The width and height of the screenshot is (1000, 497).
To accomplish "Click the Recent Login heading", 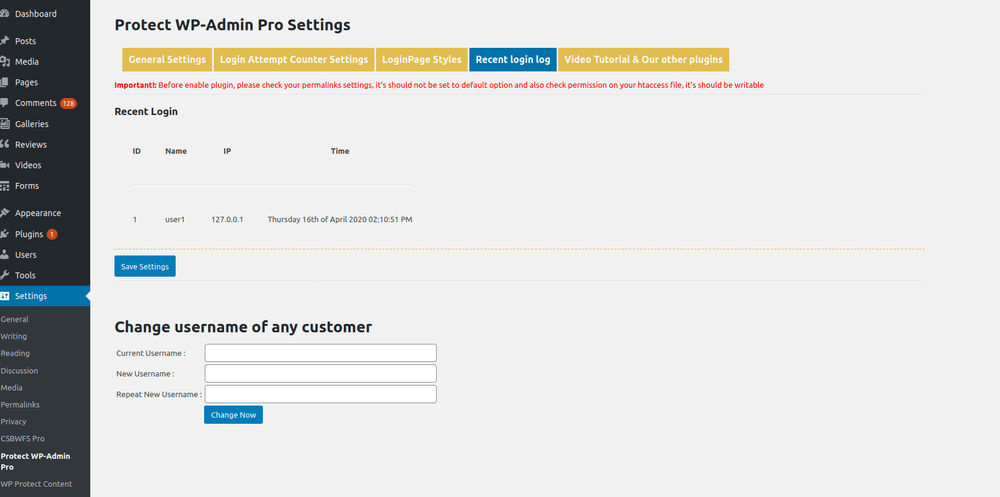I will pos(146,111).
